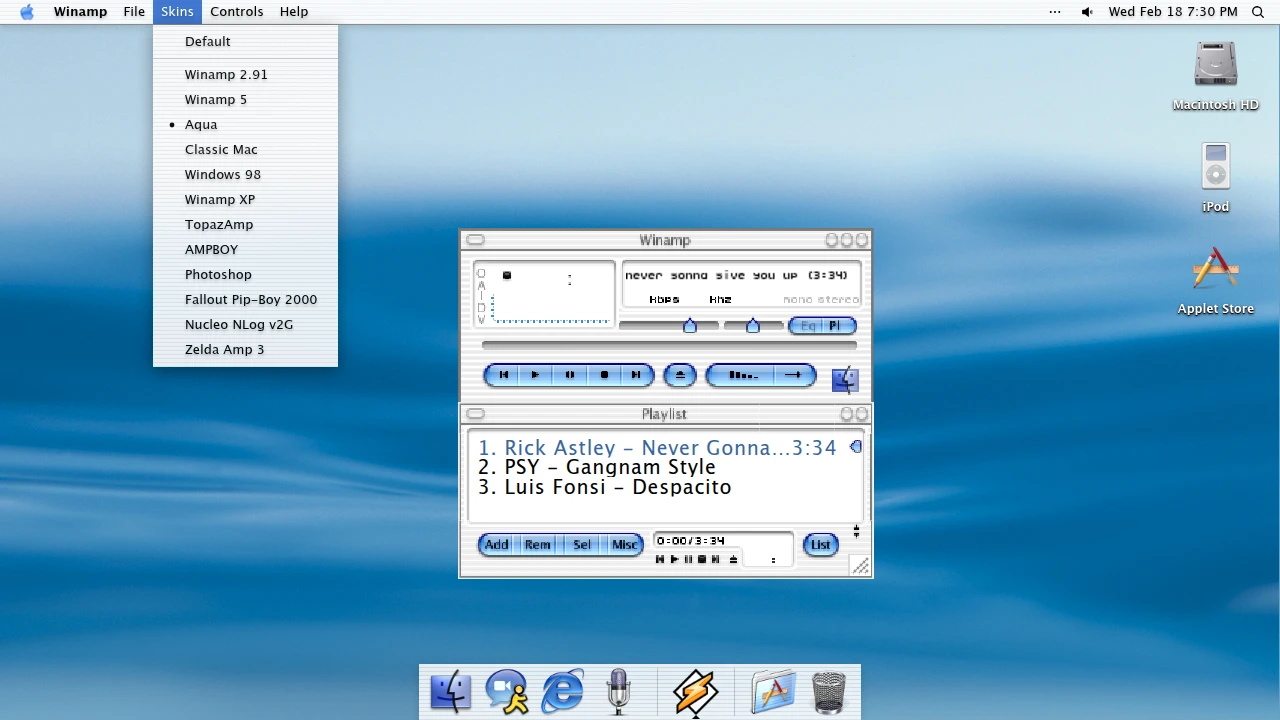Open the Misc menu in Playlist window
This screenshot has width=1280, height=720.
click(624, 544)
